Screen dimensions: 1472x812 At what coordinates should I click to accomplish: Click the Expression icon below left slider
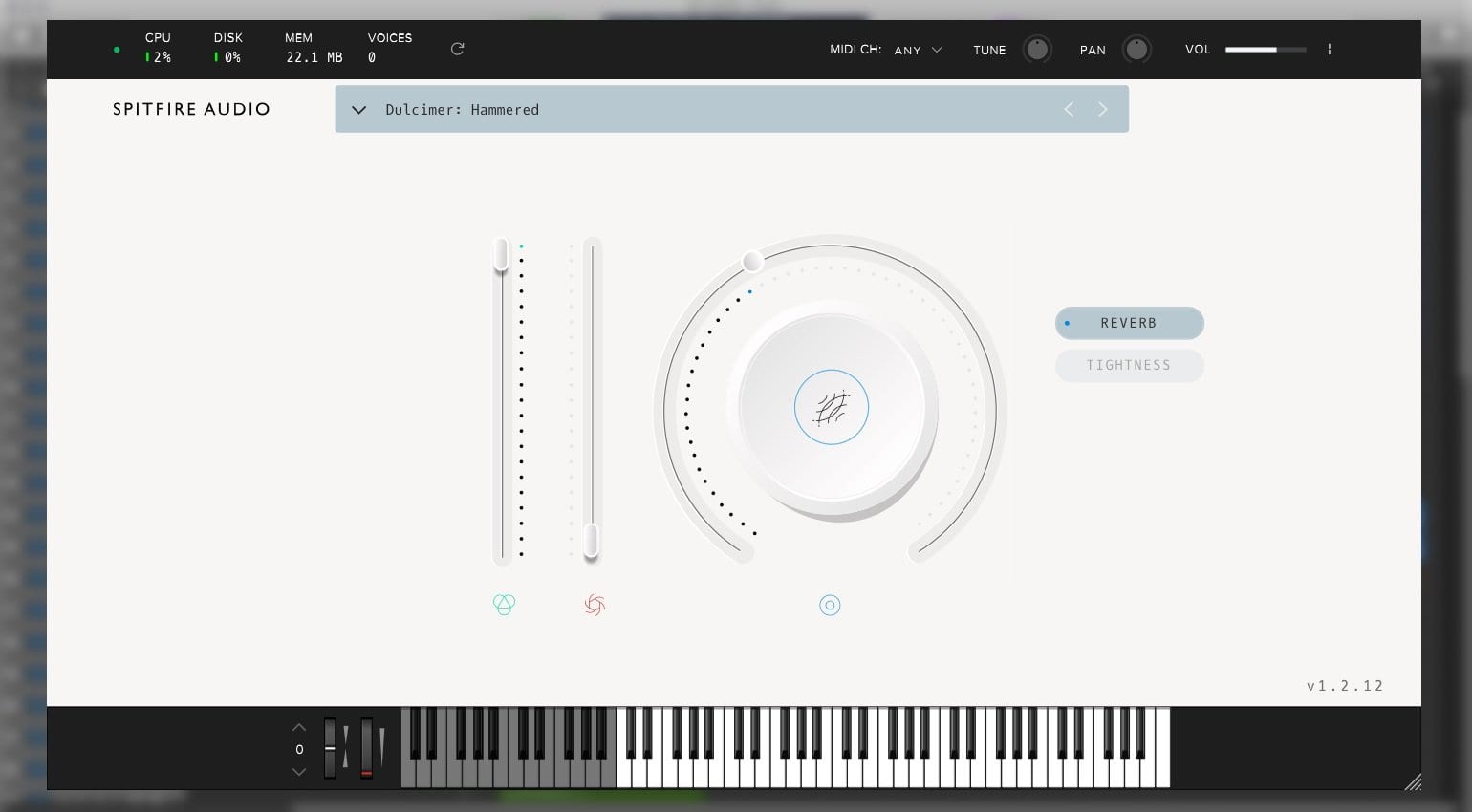coord(504,605)
